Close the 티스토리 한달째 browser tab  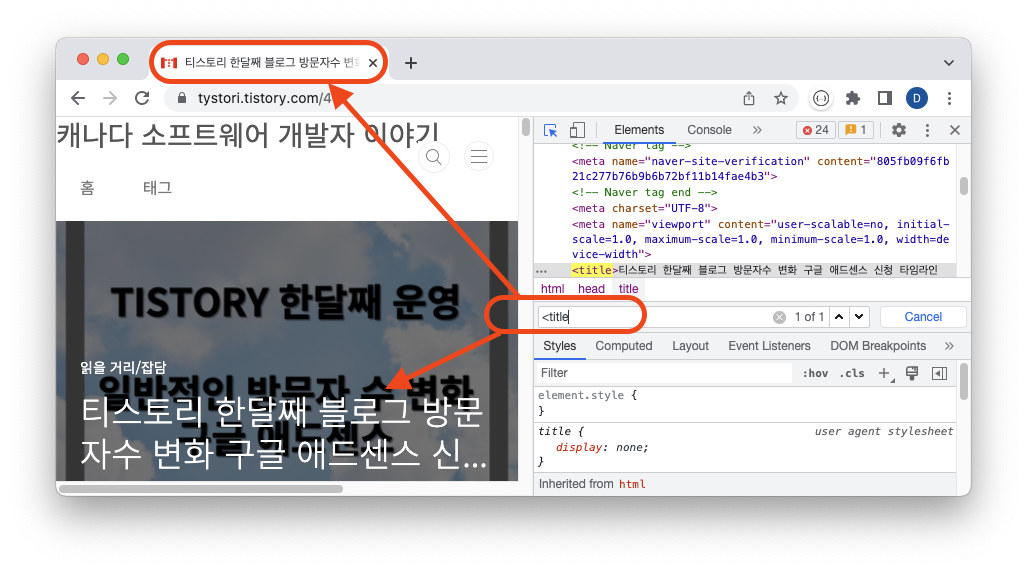pos(373,63)
